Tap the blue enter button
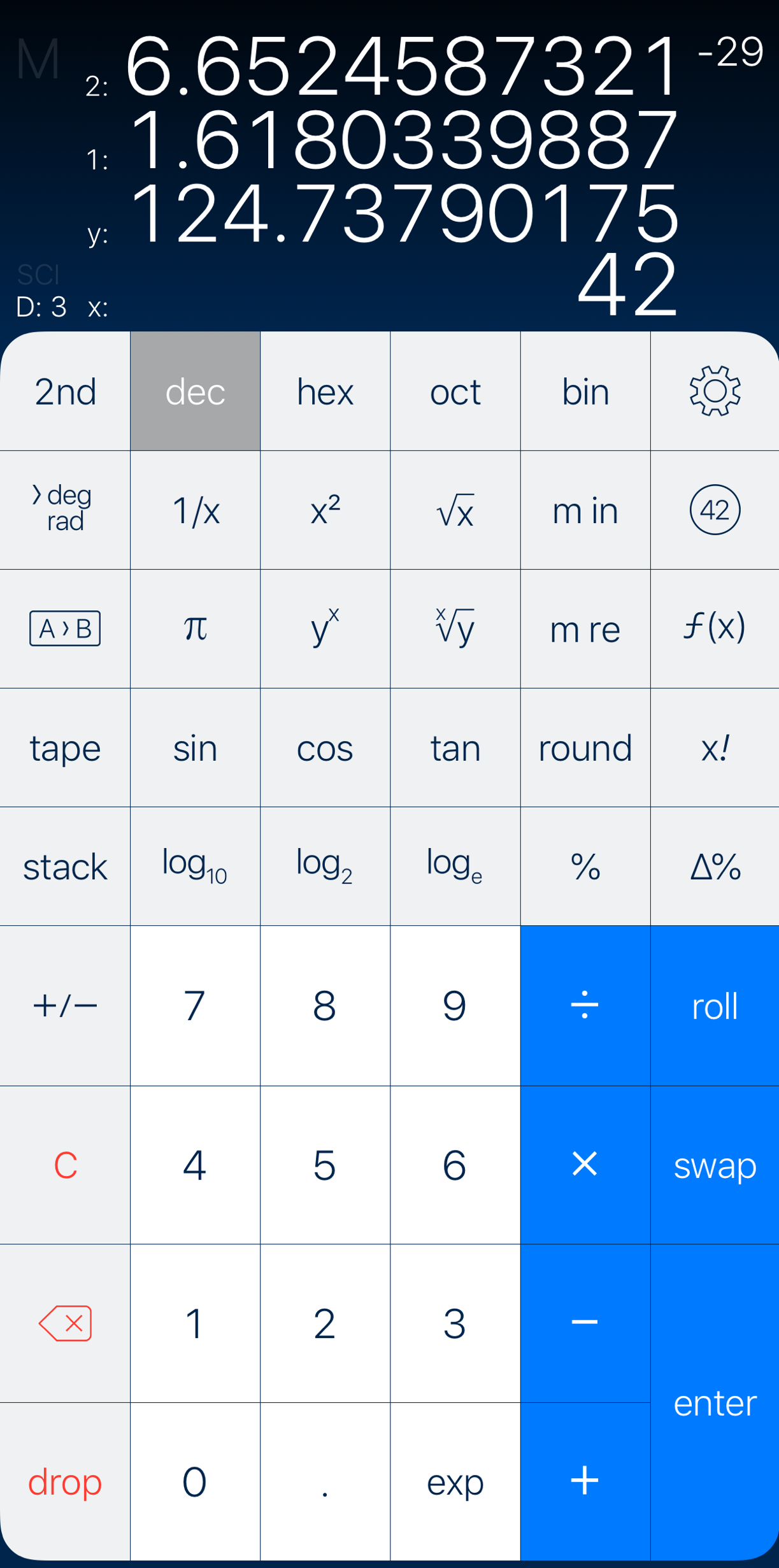This screenshot has width=779, height=1568. click(x=715, y=1402)
